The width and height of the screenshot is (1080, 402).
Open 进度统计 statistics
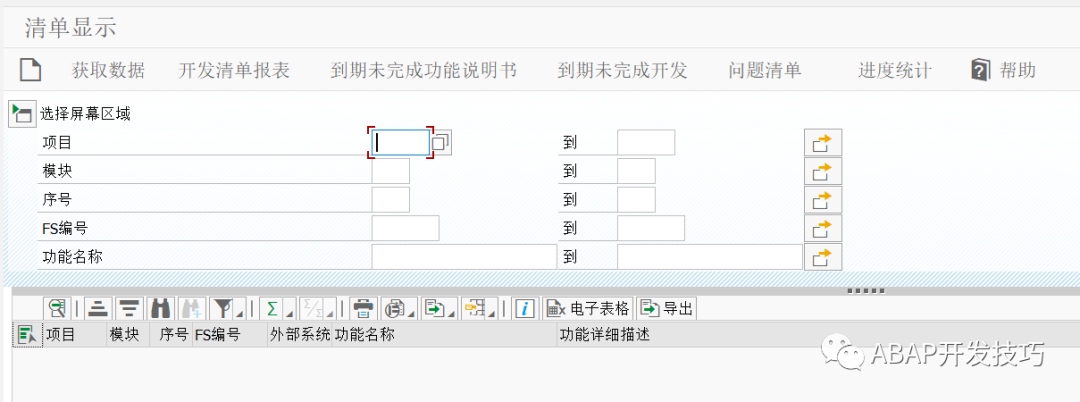pos(895,70)
